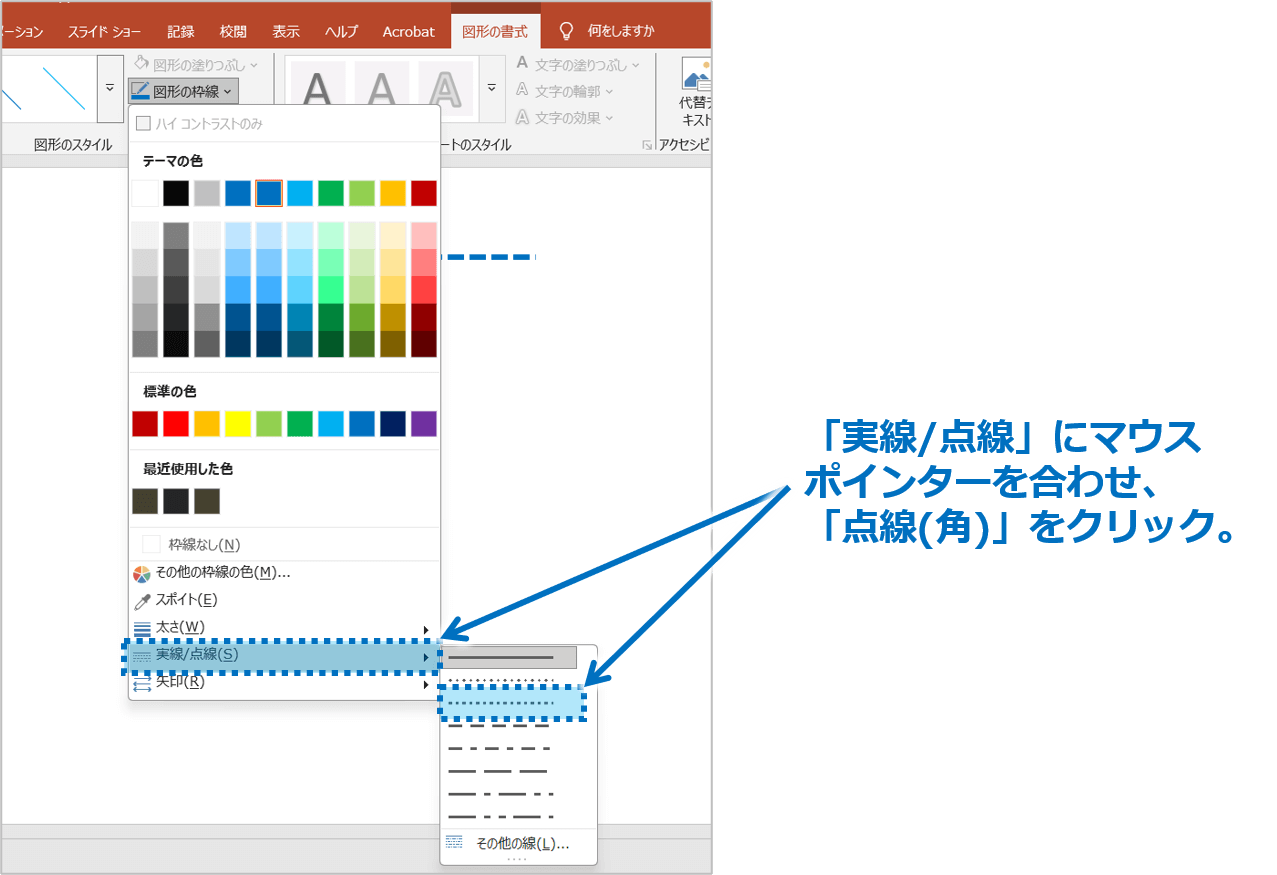The height and width of the screenshot is (875, 1277).
Task: Pick the solid line dash style
Action: pos(512,657)
